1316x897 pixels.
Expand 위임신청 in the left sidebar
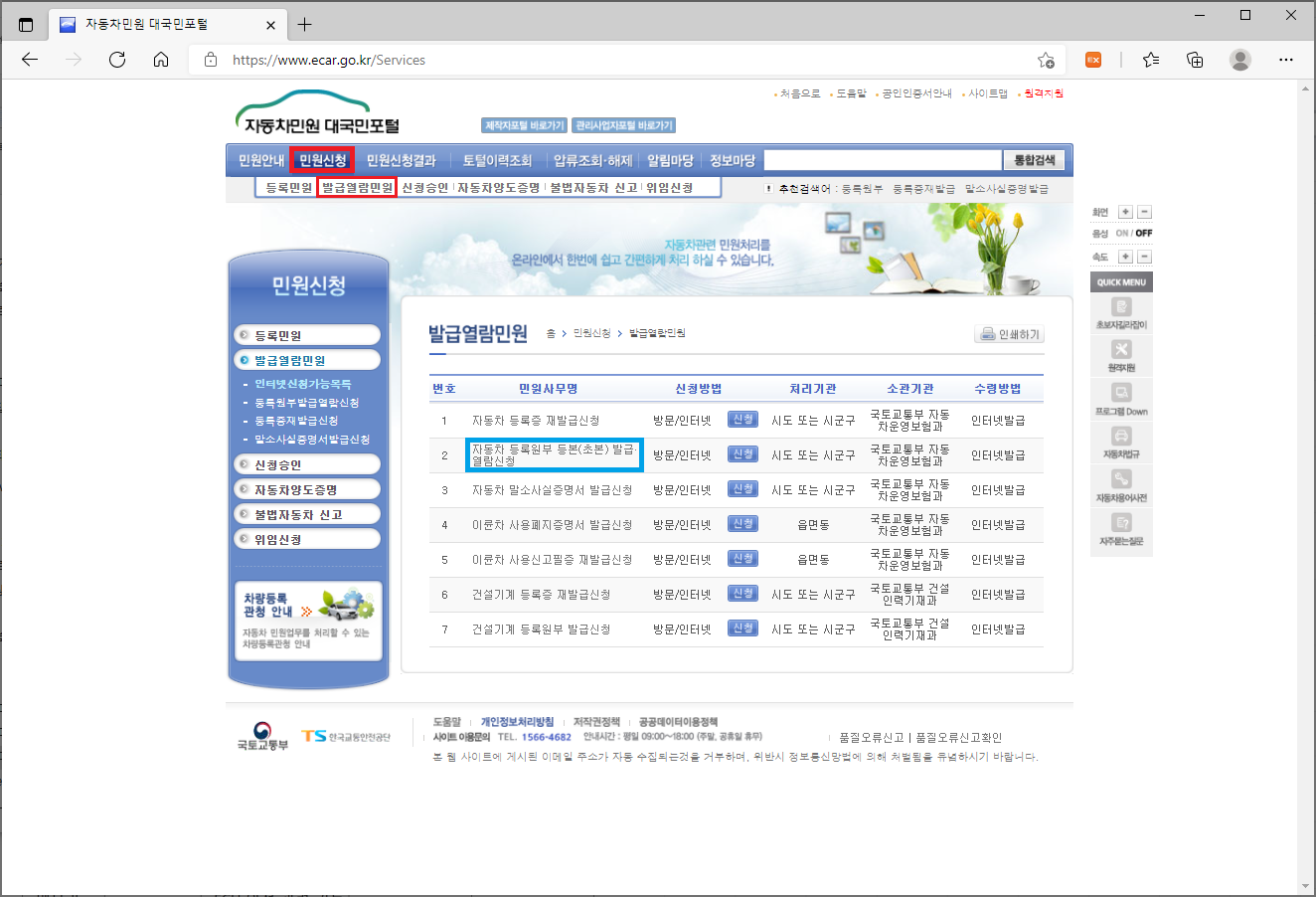point(307,539)
